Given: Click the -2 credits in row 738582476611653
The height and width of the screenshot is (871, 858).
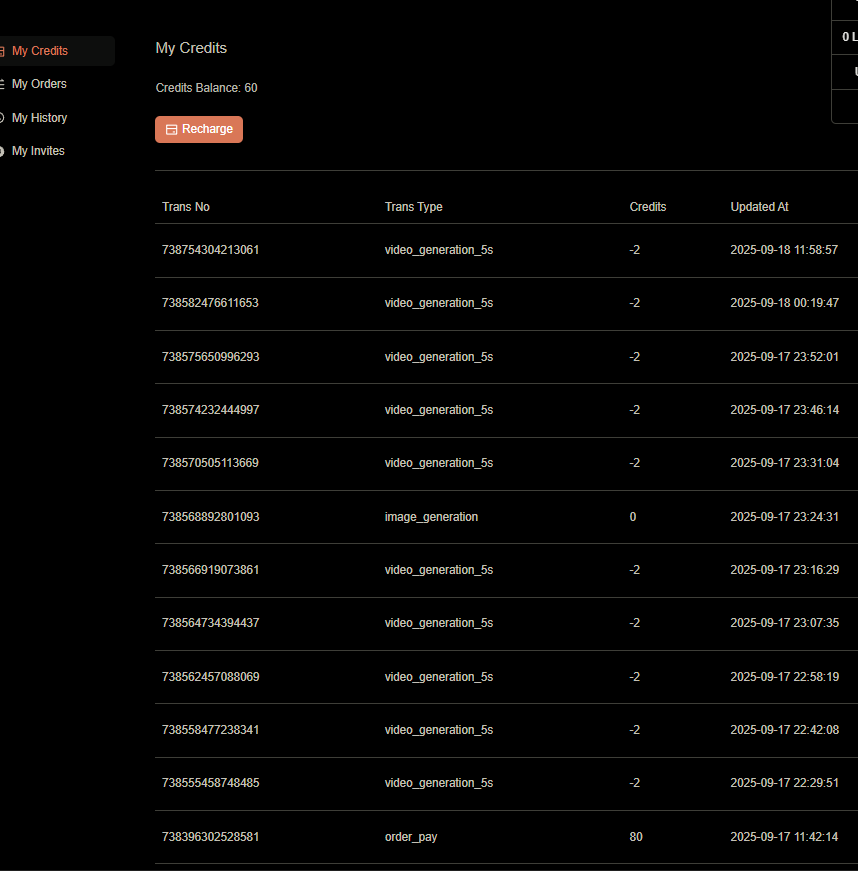Looking at the screenshot, I should (634, 303).
